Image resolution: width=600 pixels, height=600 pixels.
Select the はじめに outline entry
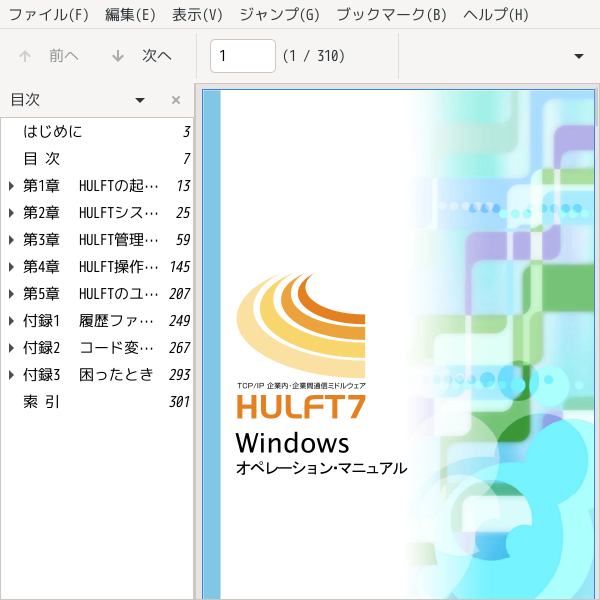pos(53,132)
